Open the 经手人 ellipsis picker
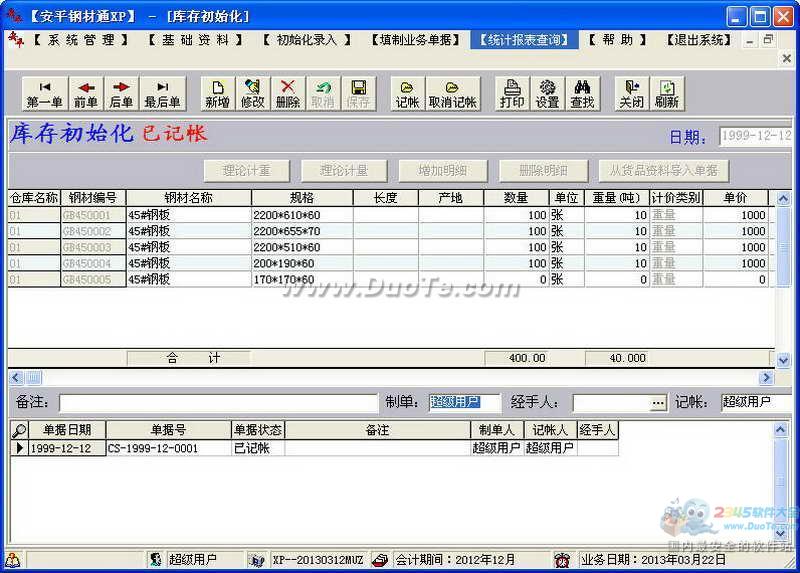 pyautogui.click(x=658, y=403)
